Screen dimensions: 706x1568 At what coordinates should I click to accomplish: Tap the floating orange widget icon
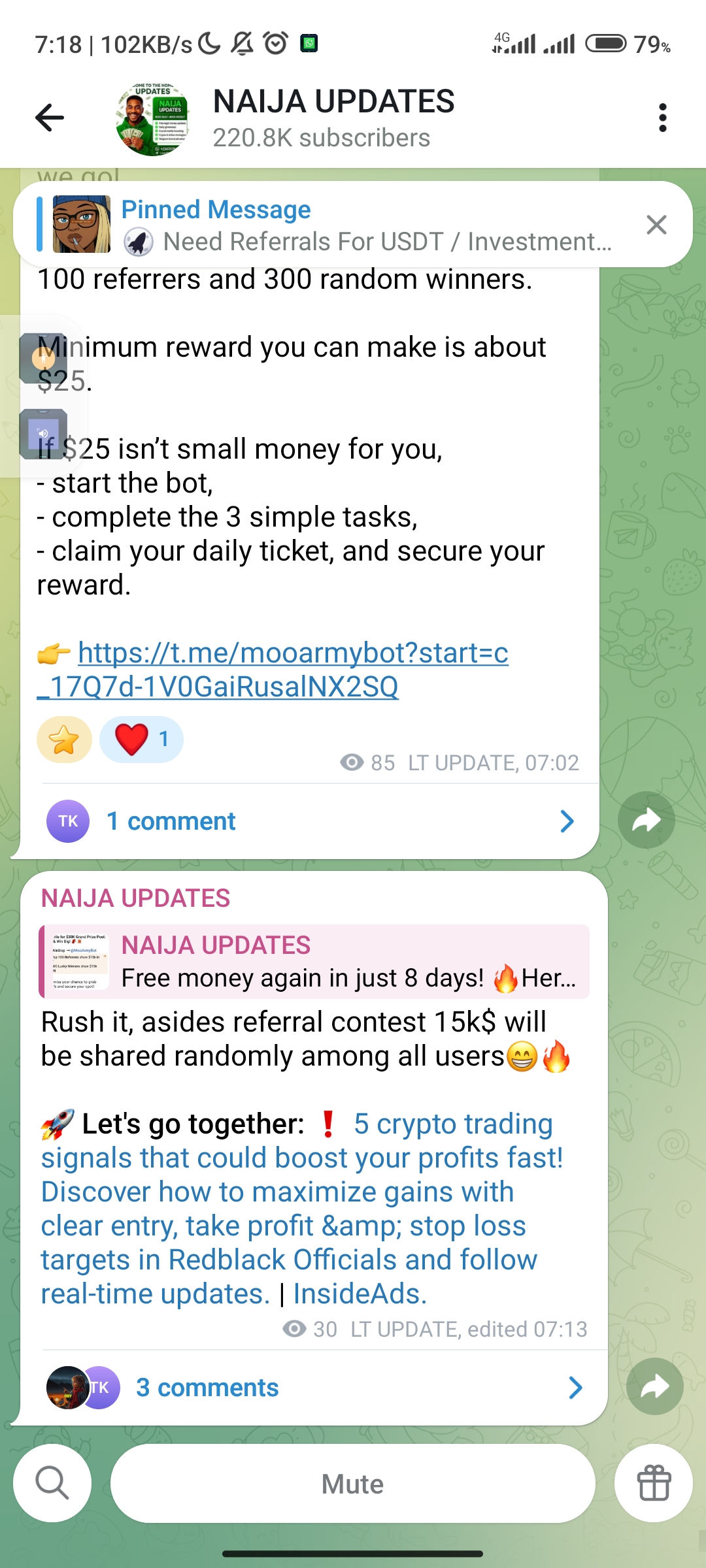point(43,357)
